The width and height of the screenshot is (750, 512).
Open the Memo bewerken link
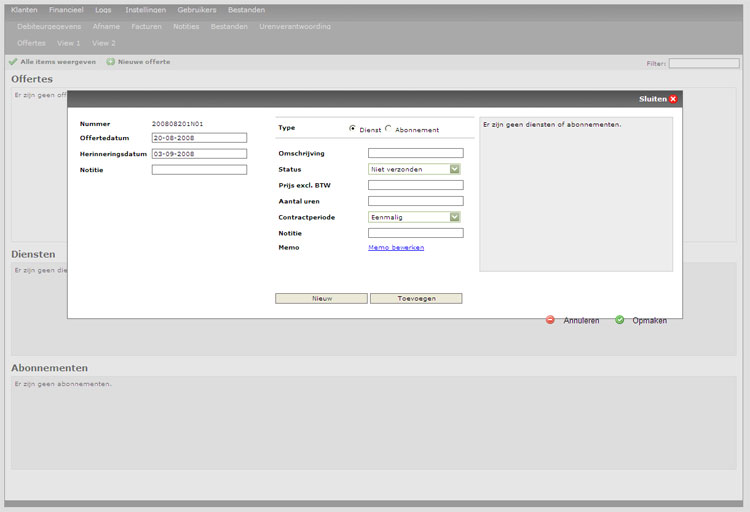click(x=396, y=247)
